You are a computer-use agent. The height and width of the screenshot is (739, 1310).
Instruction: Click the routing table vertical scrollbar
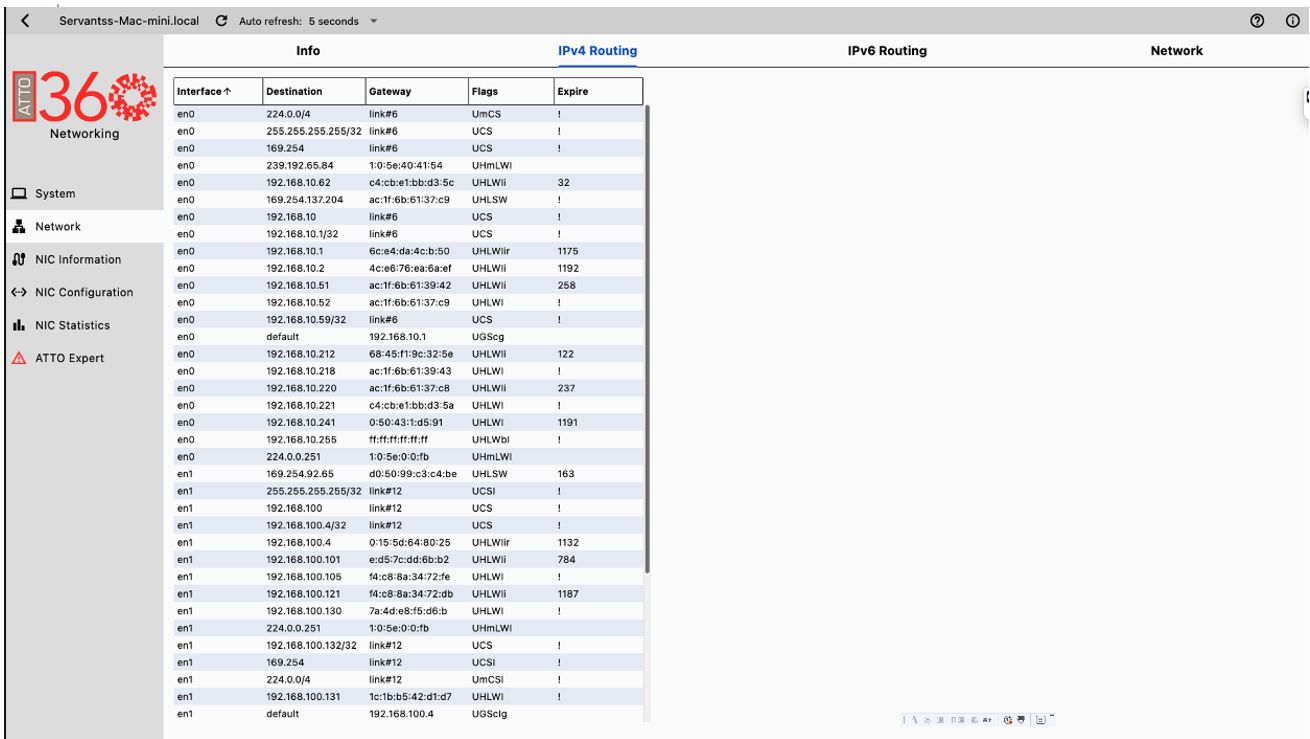[648, 340]
